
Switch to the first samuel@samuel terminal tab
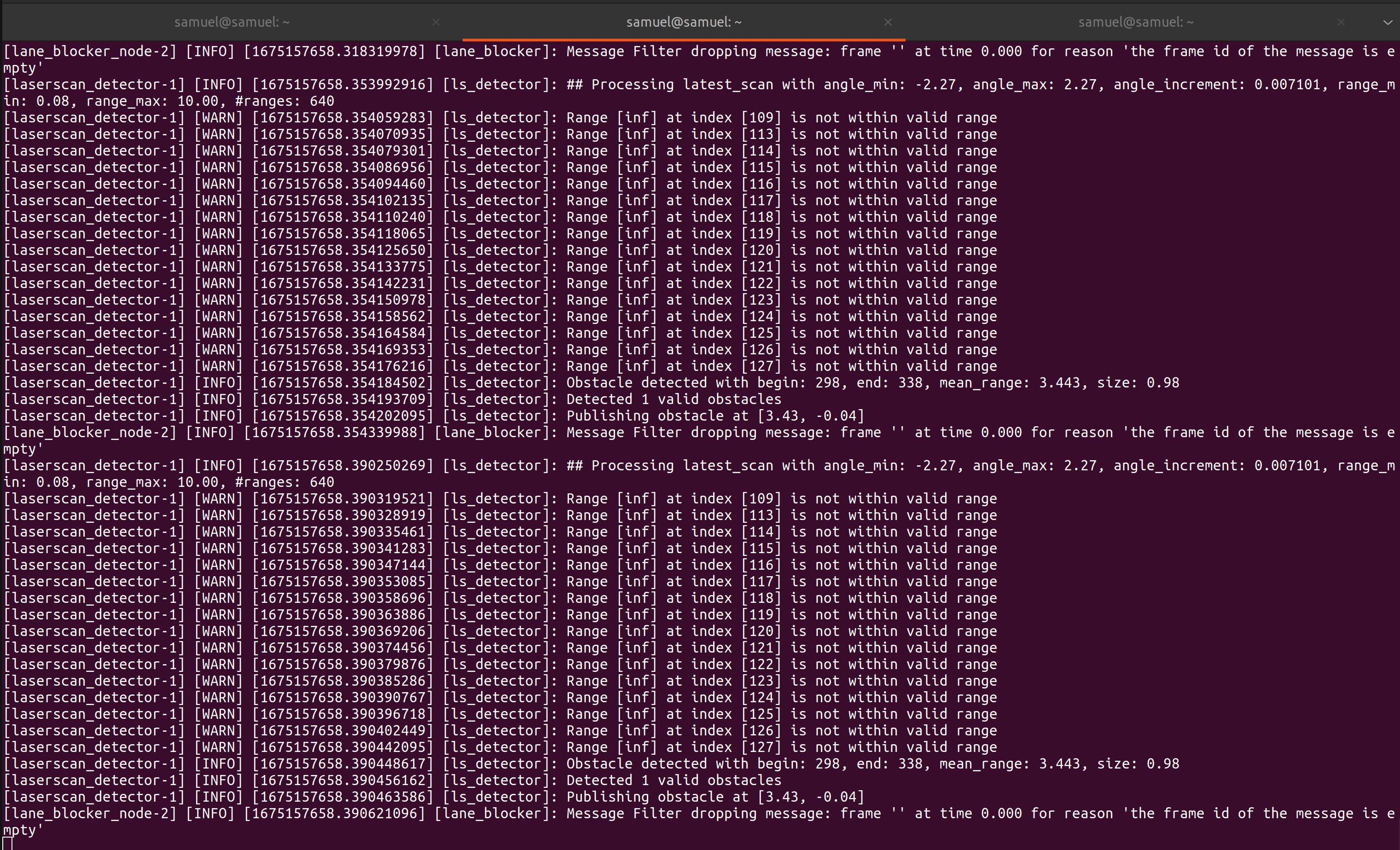(232, 22)
